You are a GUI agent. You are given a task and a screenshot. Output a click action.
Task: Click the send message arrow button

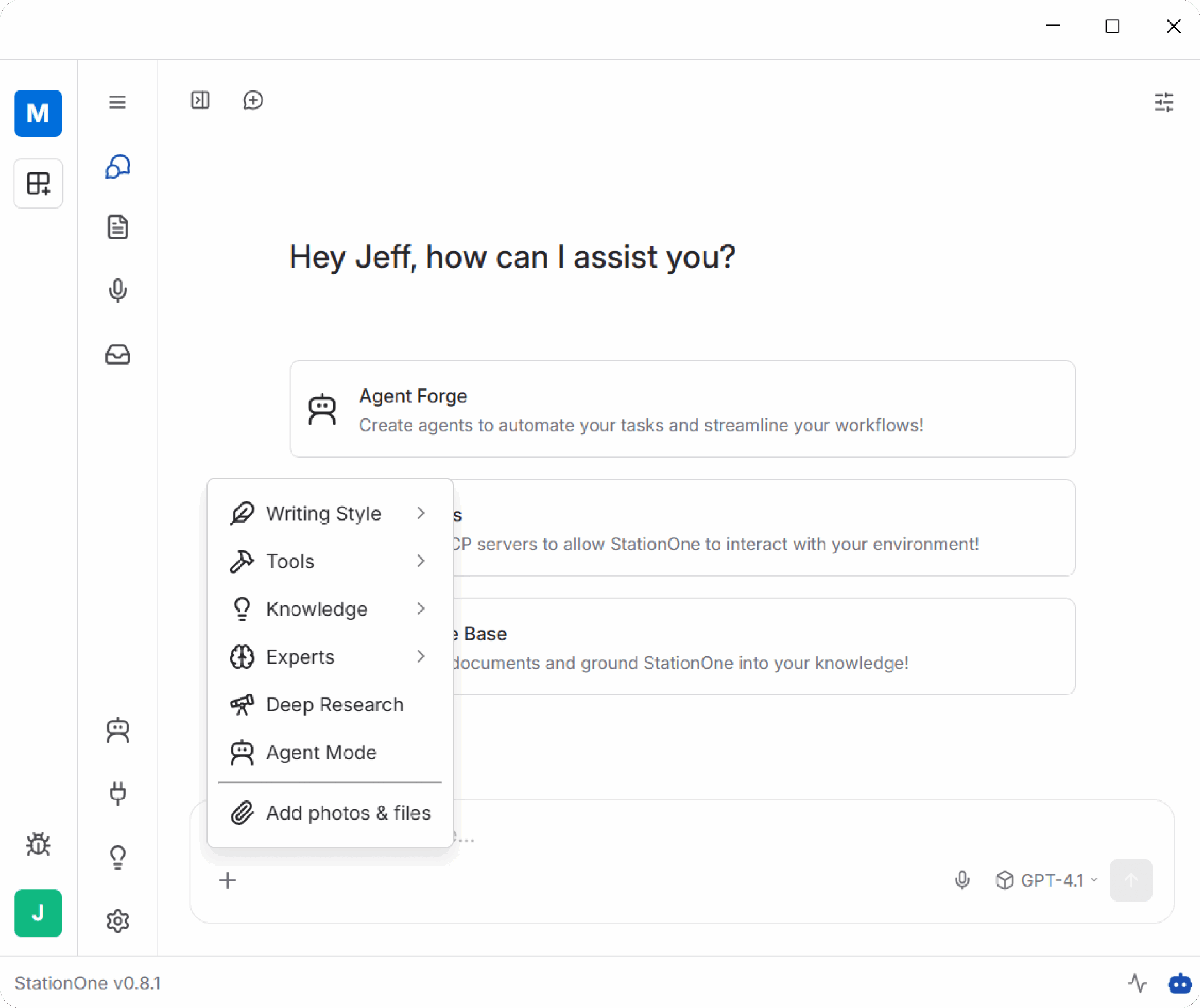[x=1130, y=880]
